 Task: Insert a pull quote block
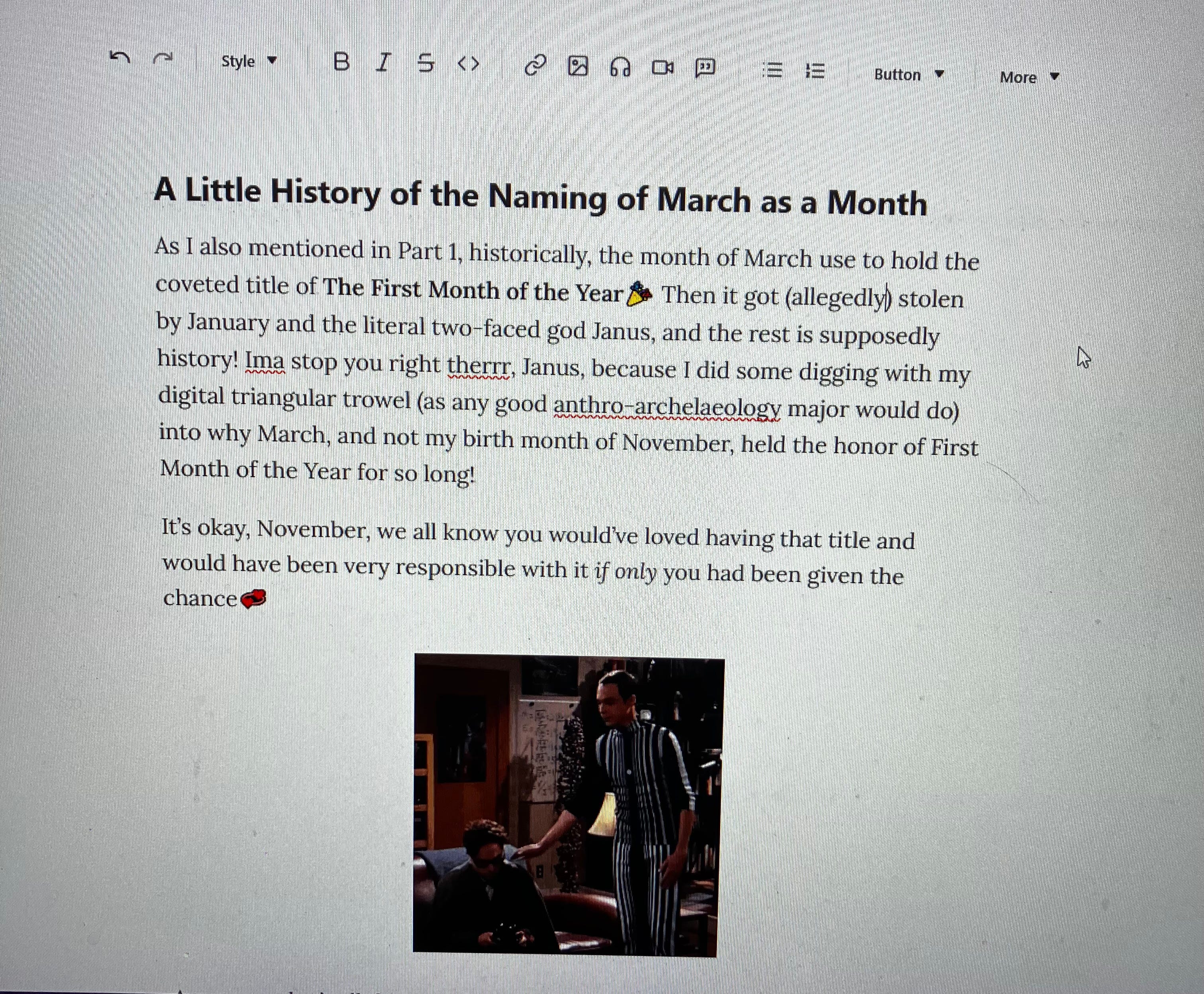[x=706, y=68]
